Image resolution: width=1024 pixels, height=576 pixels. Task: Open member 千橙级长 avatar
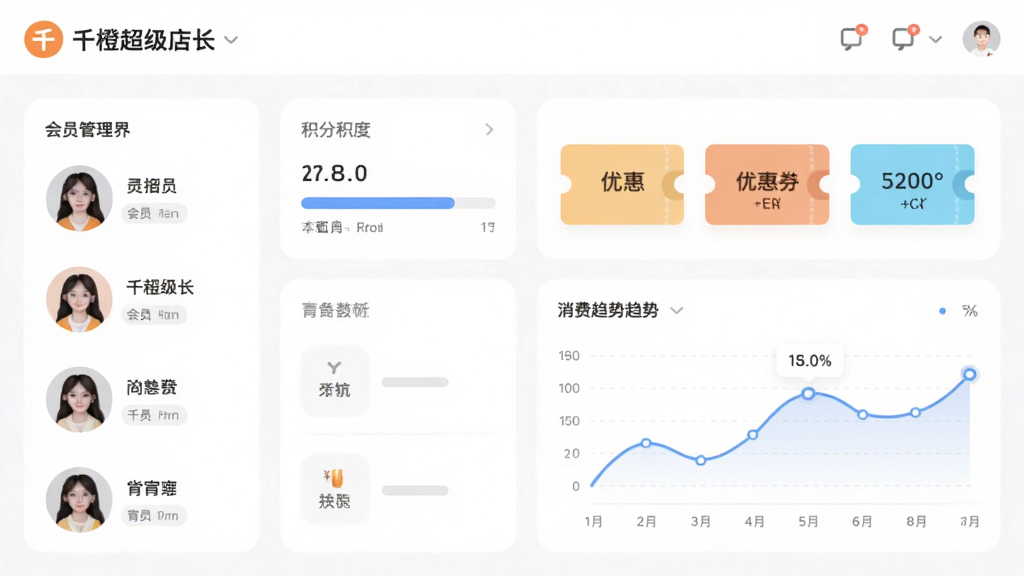pos(79,299)
